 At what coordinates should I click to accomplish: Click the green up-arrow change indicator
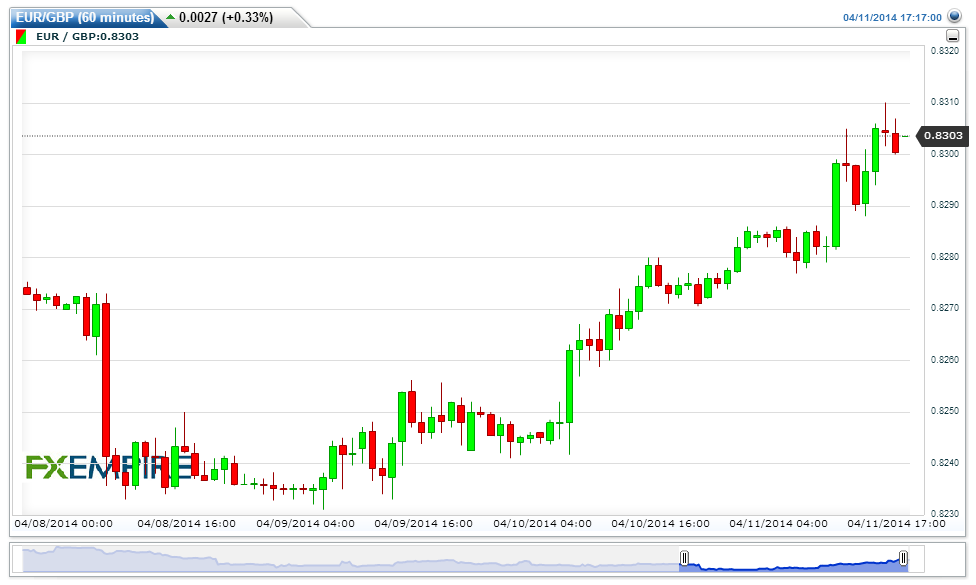[171, 17]
